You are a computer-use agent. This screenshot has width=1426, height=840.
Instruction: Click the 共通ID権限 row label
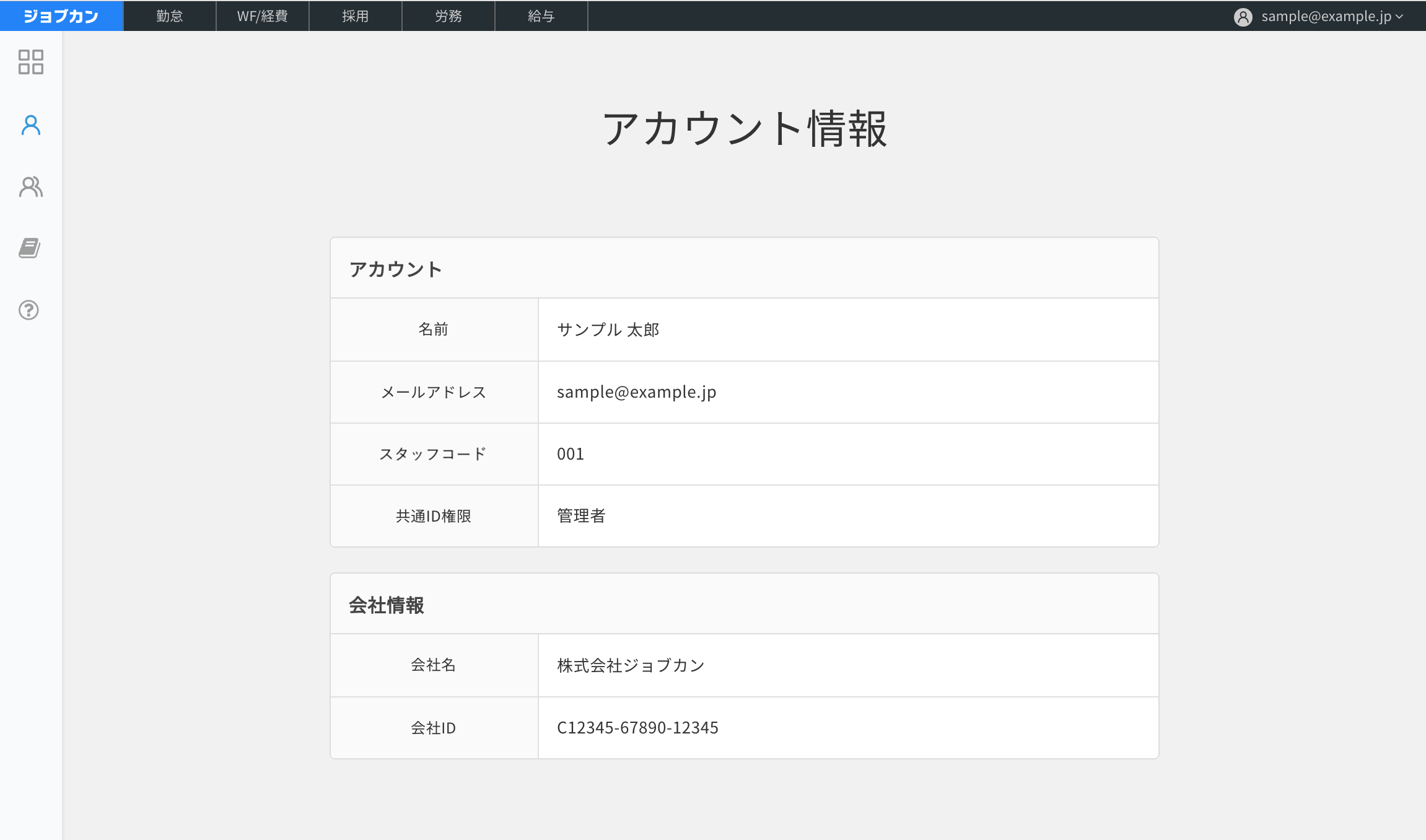click(x=434, y=516)
